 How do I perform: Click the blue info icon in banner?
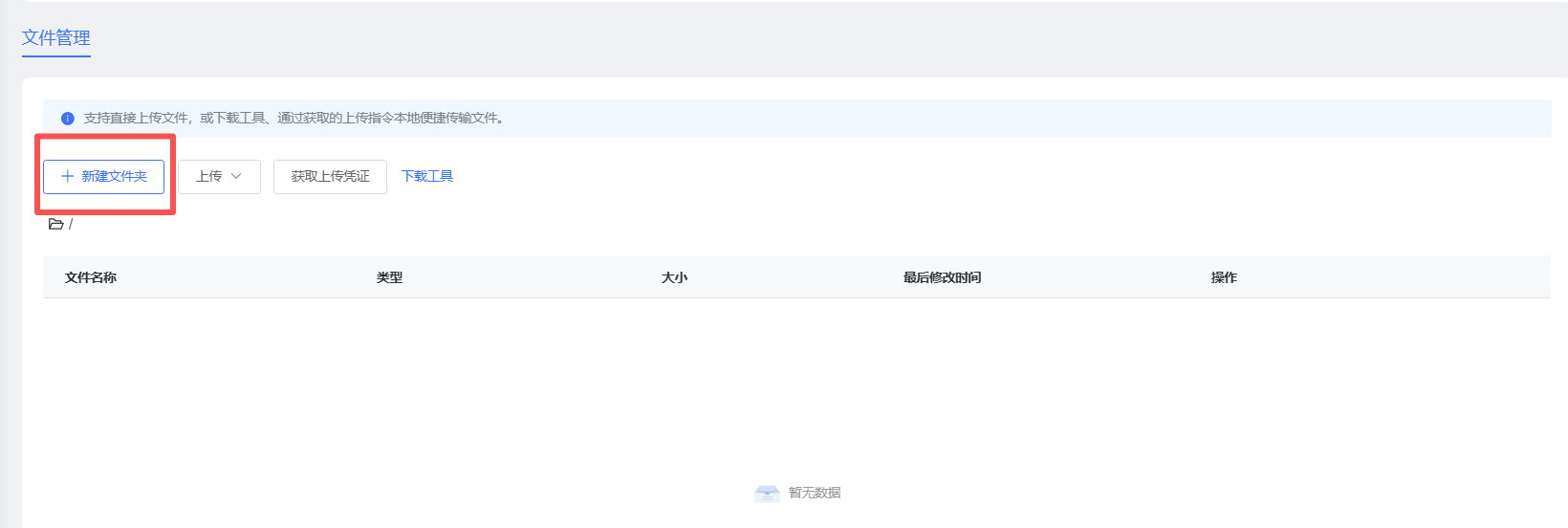[68, 119]
